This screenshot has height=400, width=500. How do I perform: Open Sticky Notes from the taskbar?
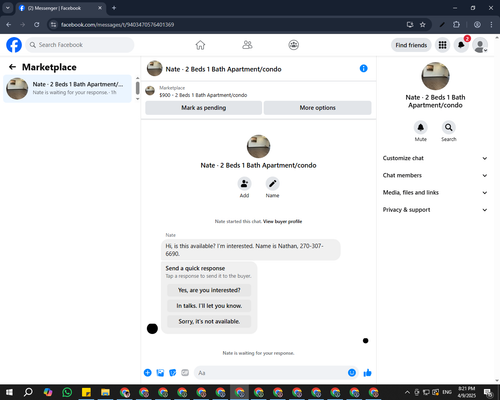point(86,392)
